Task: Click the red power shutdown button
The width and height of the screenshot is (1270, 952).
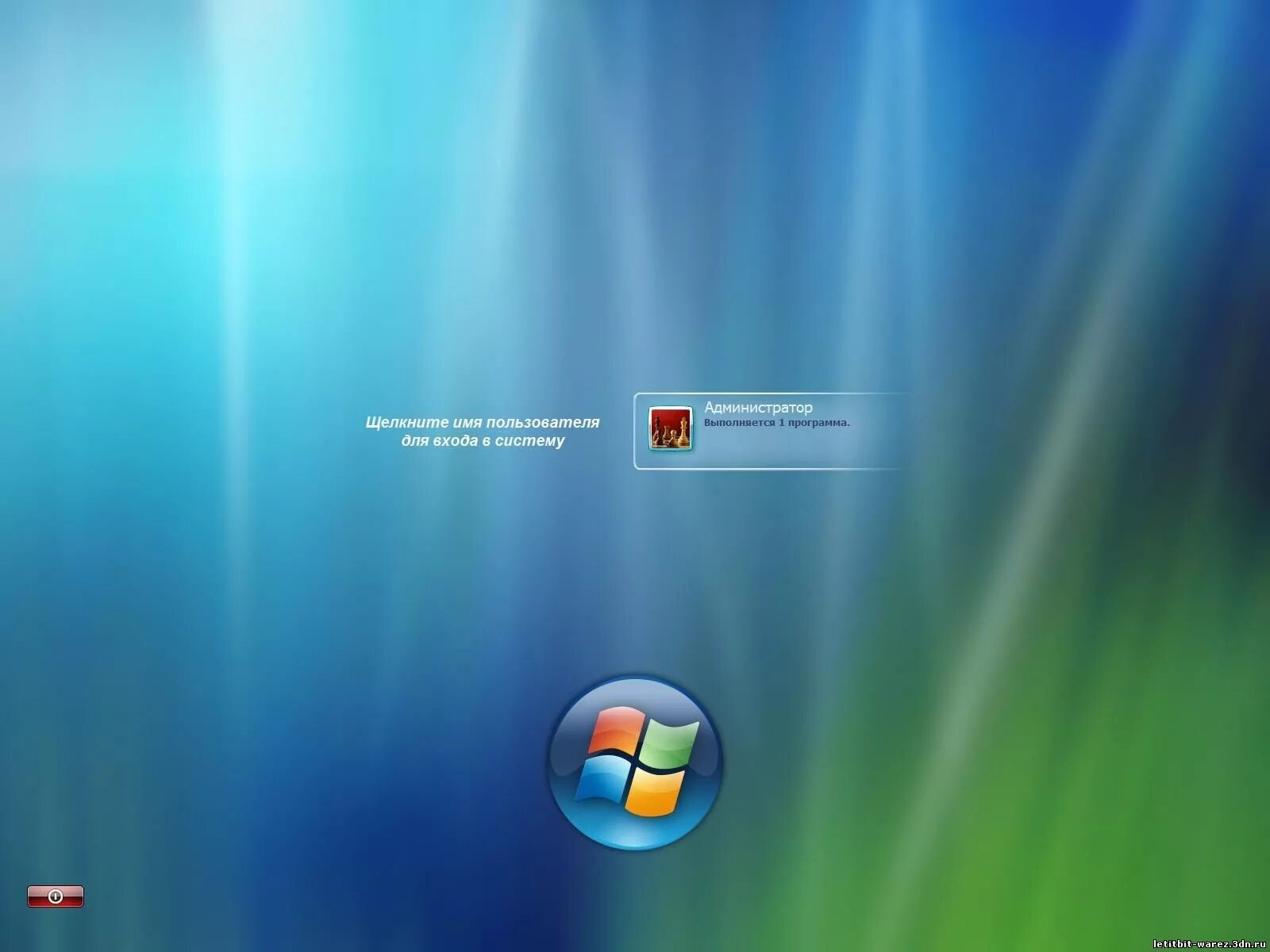Action: pyautogui.click(x=56, y=896)
